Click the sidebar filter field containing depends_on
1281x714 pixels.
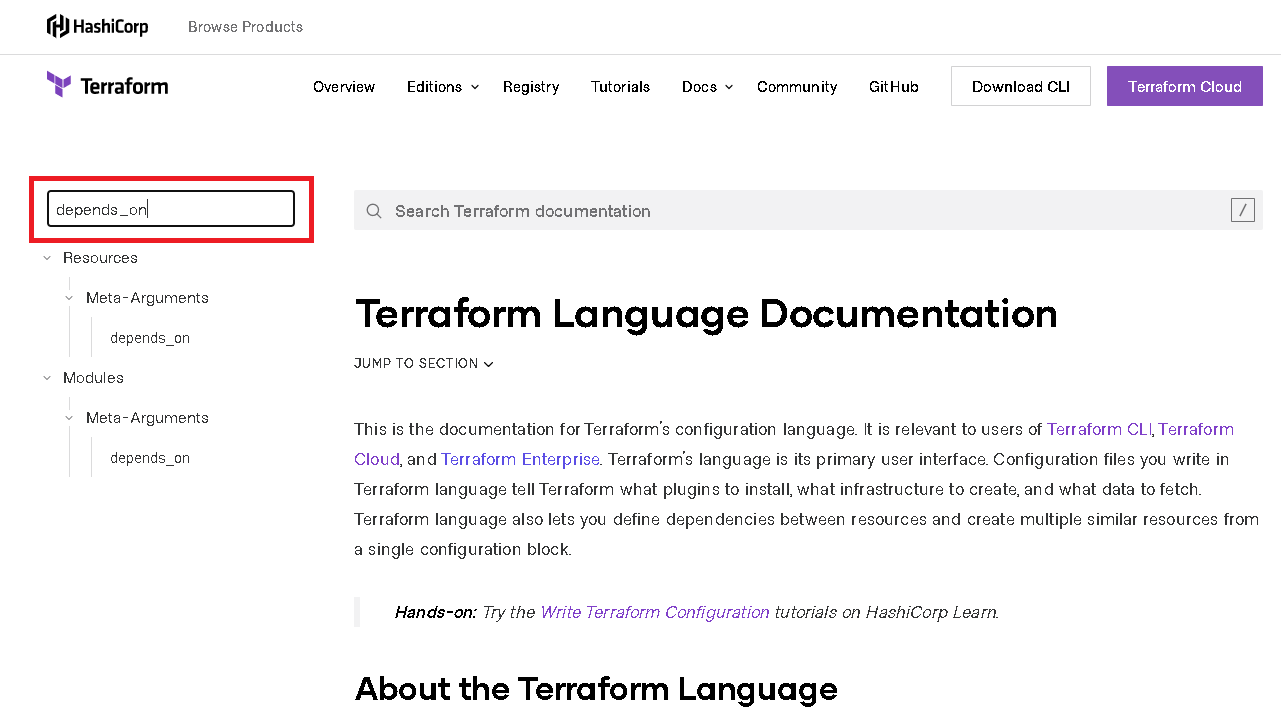coord(171,209)
